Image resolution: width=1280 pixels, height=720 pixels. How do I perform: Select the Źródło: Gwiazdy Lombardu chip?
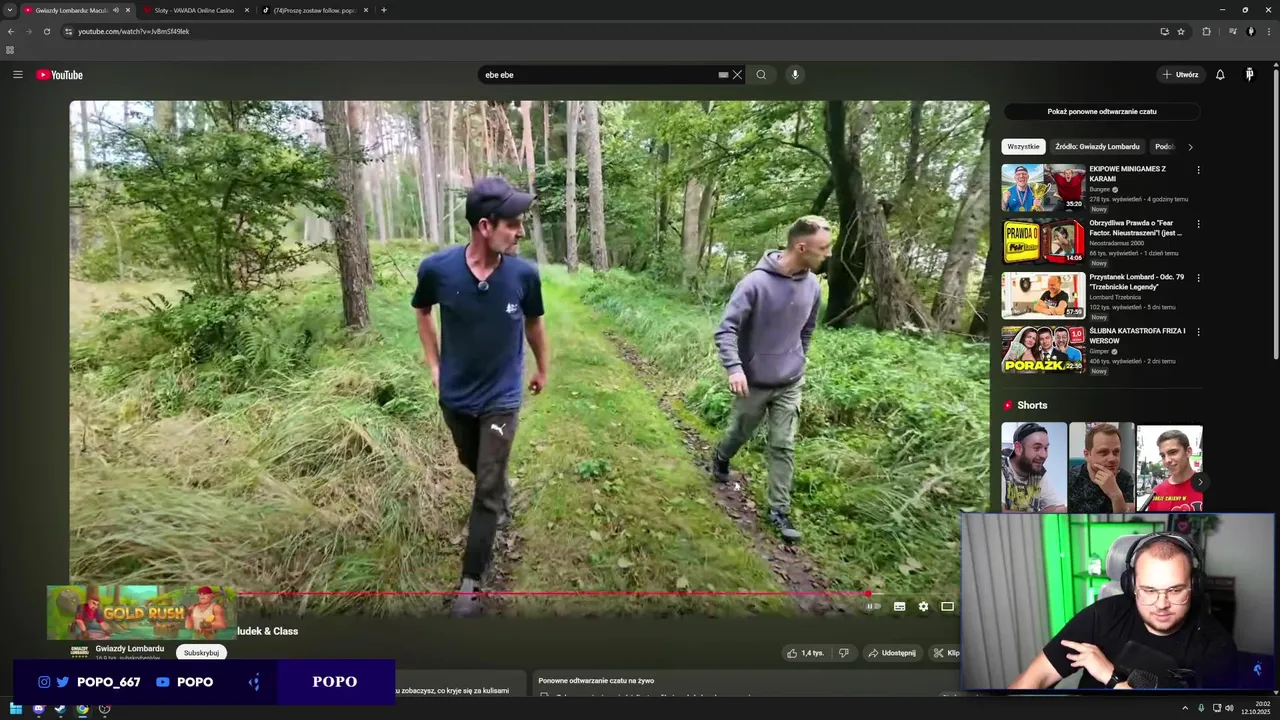(x=1097, y=147)
